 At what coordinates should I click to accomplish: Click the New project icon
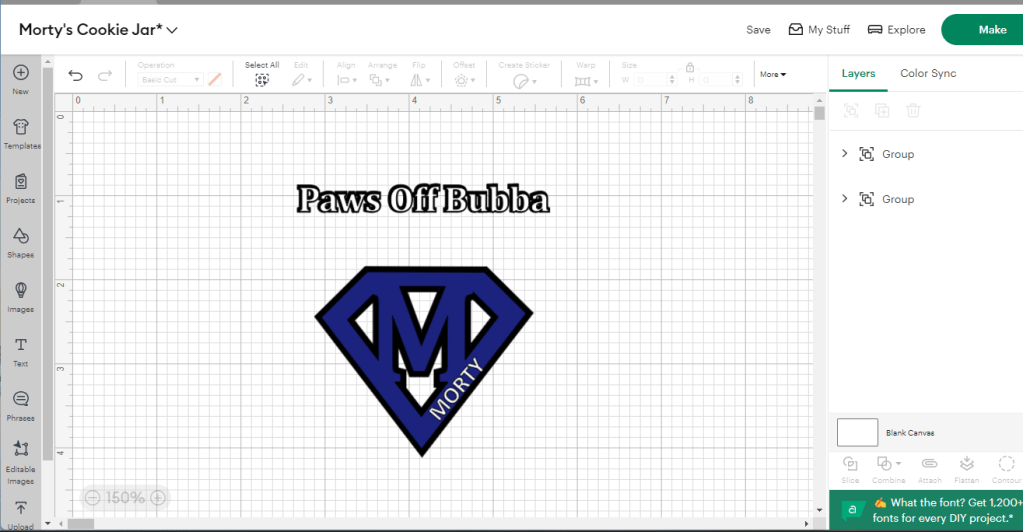(20, 78)
